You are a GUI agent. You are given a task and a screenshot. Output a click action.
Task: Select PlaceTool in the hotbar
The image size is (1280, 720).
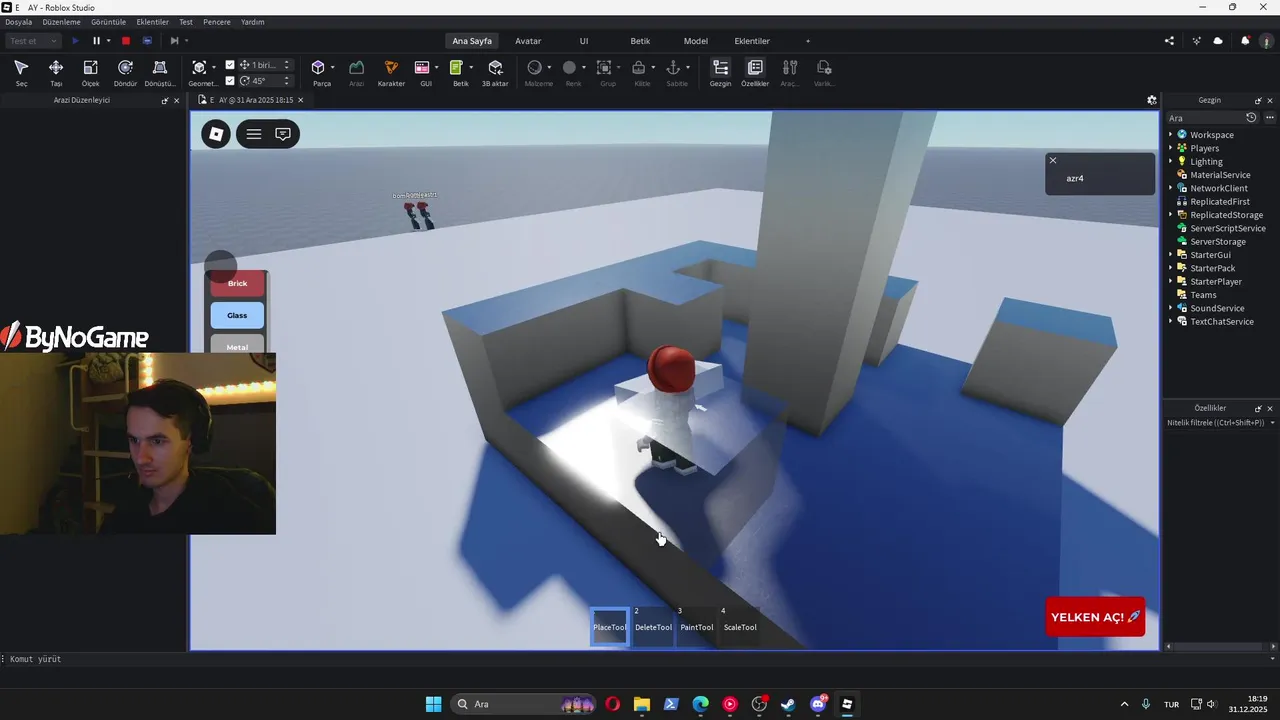(610, 626)
